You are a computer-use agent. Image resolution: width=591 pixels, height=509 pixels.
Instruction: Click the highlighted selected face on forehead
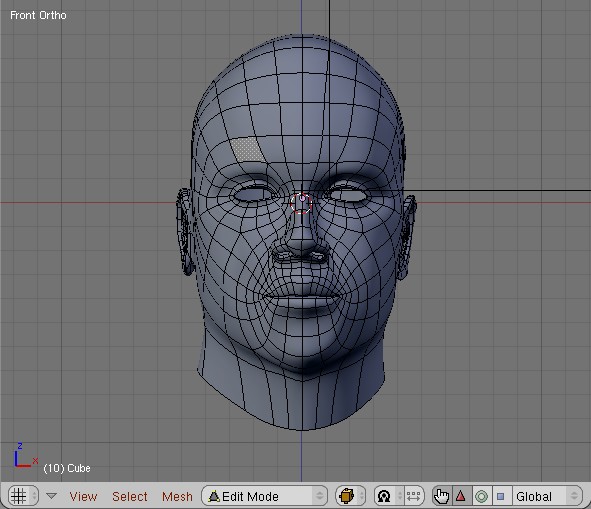(x=247, y=149)
